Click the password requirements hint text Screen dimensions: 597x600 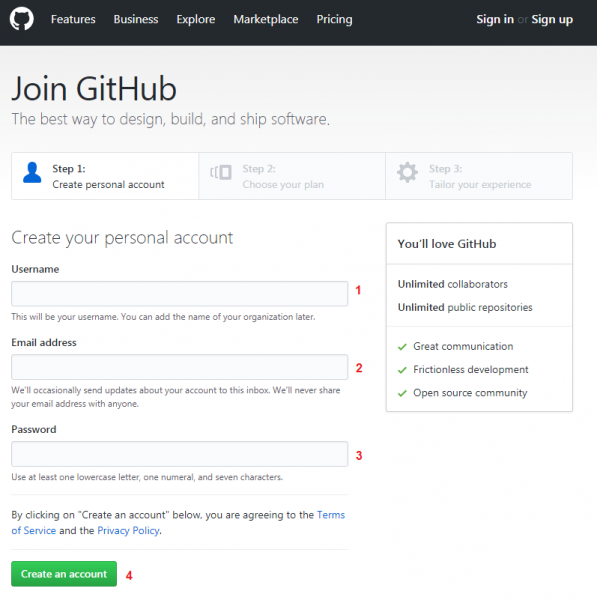tap(147, 477)
